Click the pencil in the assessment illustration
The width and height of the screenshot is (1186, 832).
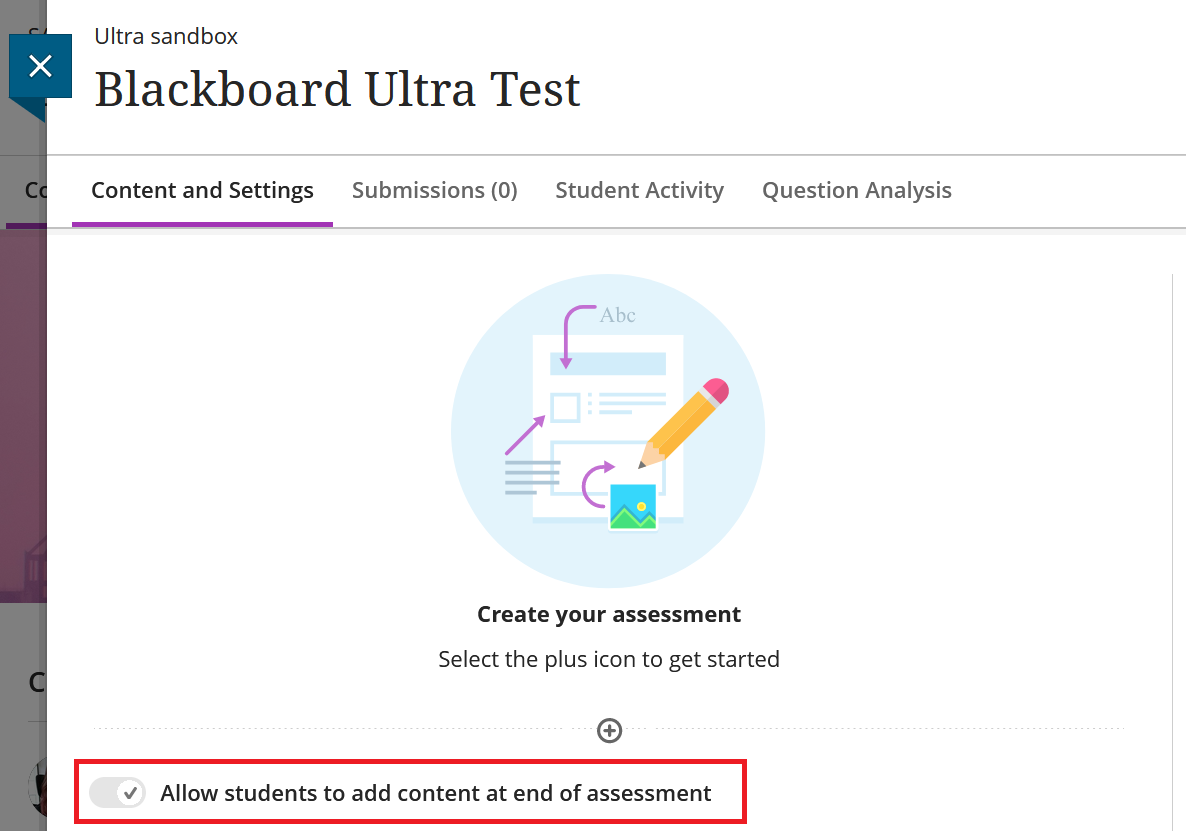pyautogui.click(x=685, y=422)
